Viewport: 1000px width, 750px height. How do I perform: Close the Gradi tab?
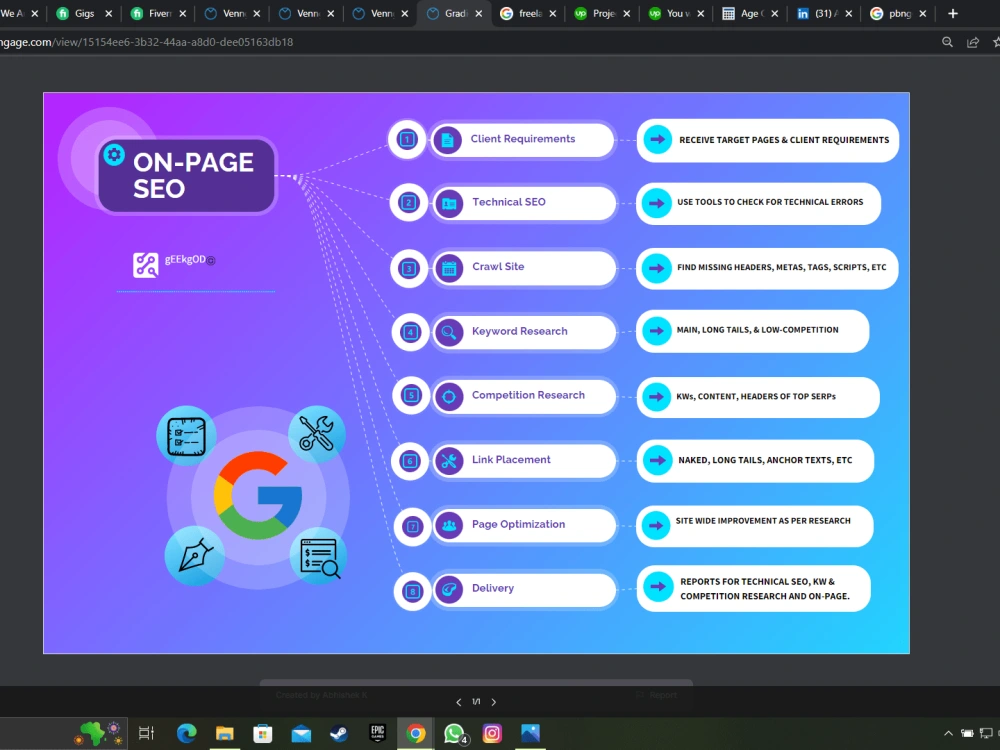(478, 13)
